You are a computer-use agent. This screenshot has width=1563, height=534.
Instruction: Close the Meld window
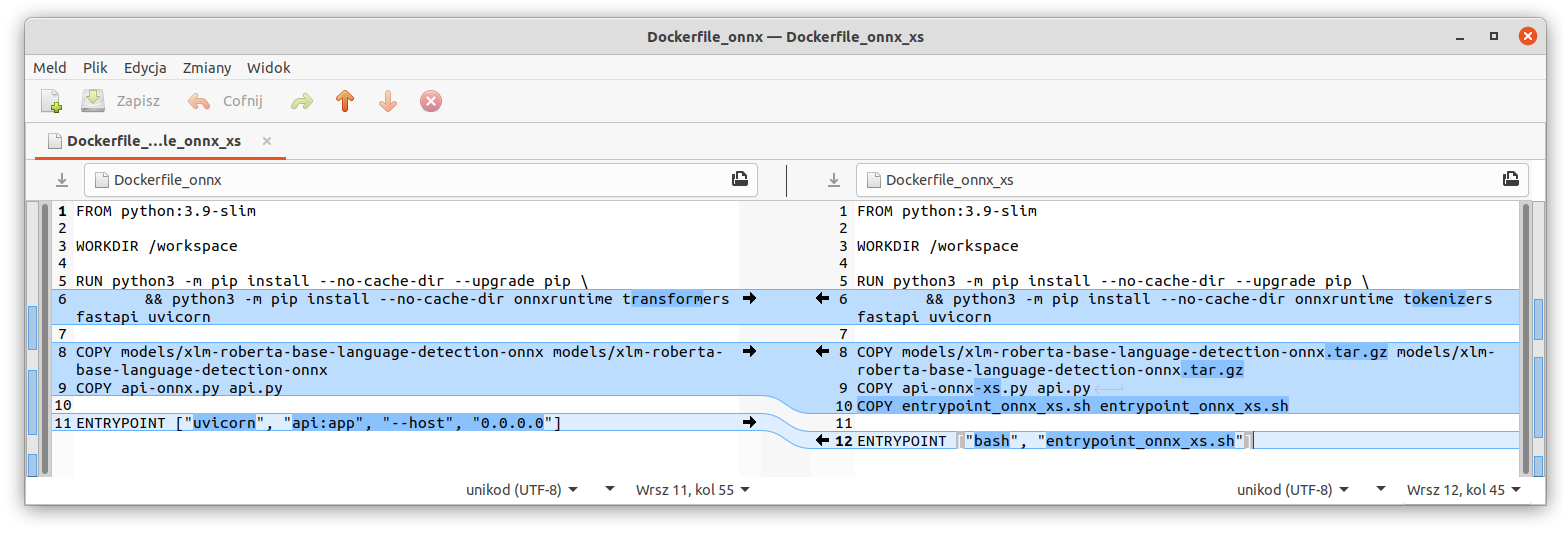pos(1527,37)
